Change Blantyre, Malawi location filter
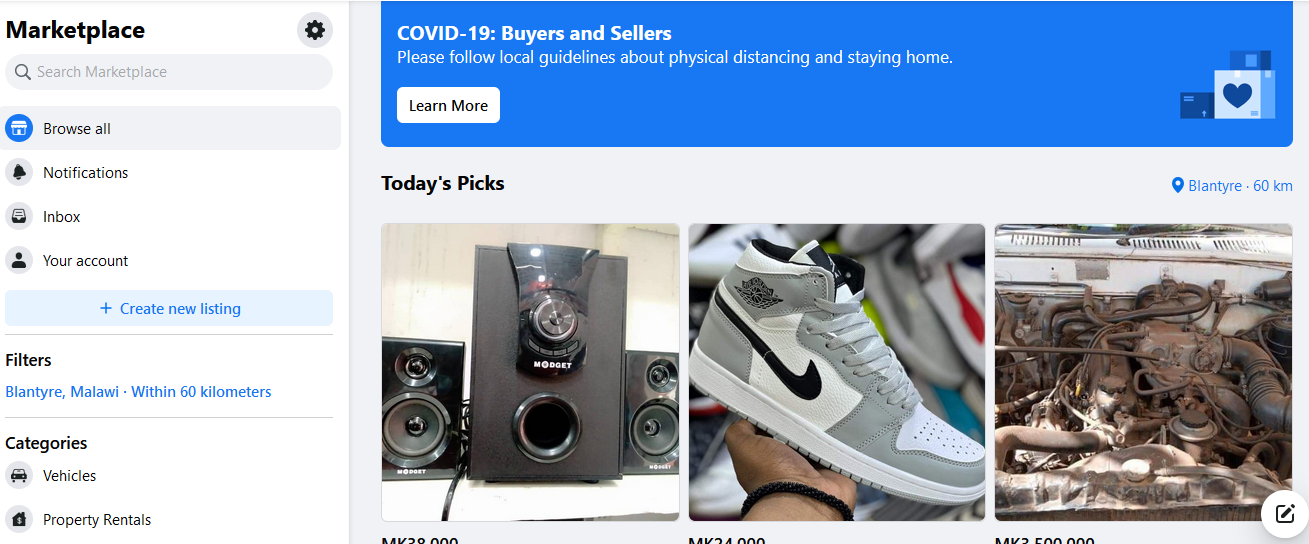This screenshot has width=1309, height=544. [138, 392]
